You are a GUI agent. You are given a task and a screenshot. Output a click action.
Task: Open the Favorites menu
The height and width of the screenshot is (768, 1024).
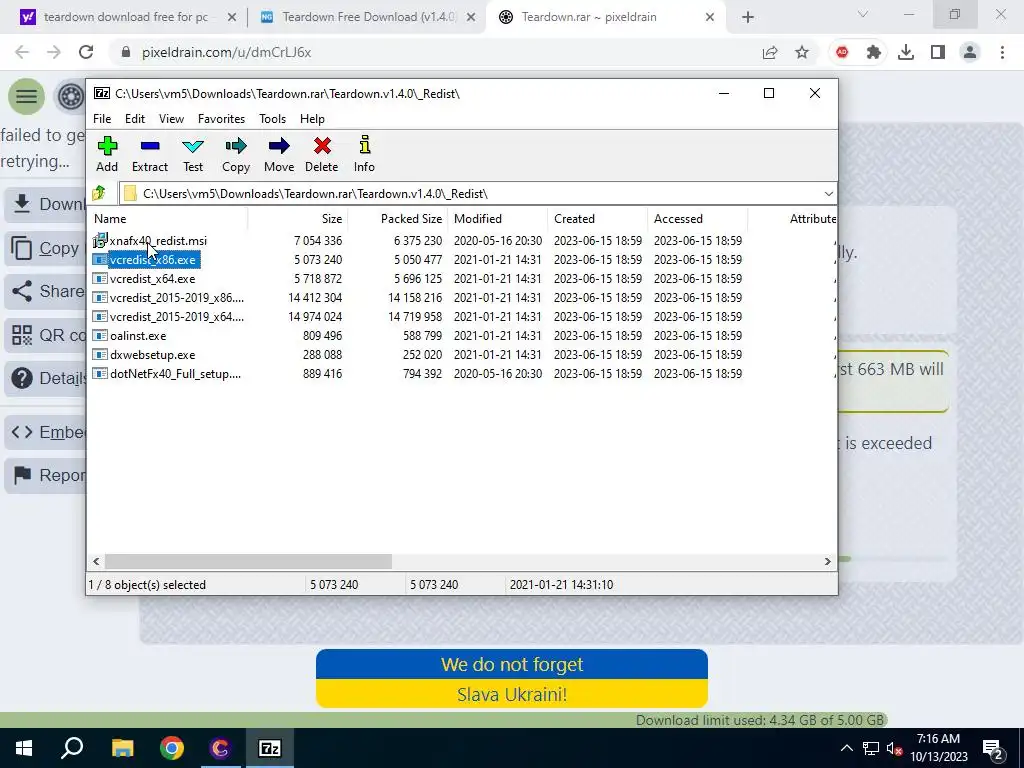[x=221, y=119]
